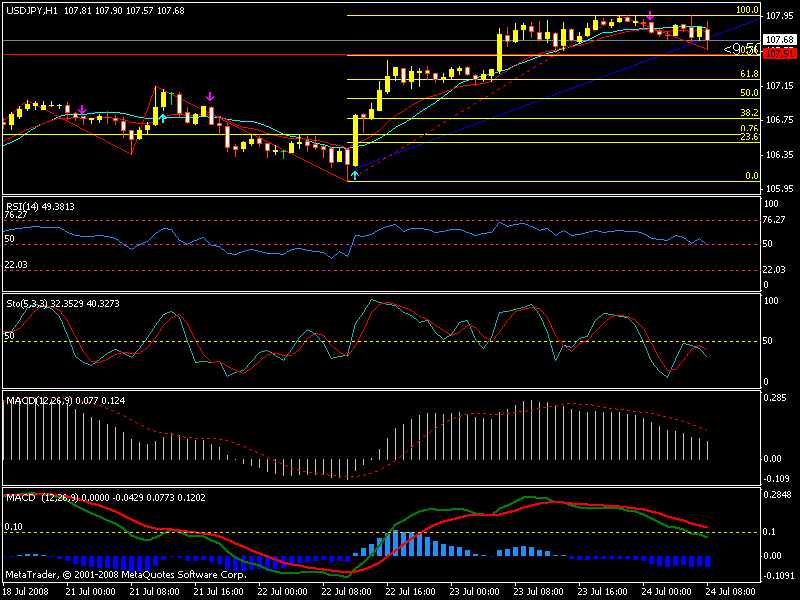Click 22.03 on the RSI right axis
Screen dimensions: 800x600
[x=774, y=270]
